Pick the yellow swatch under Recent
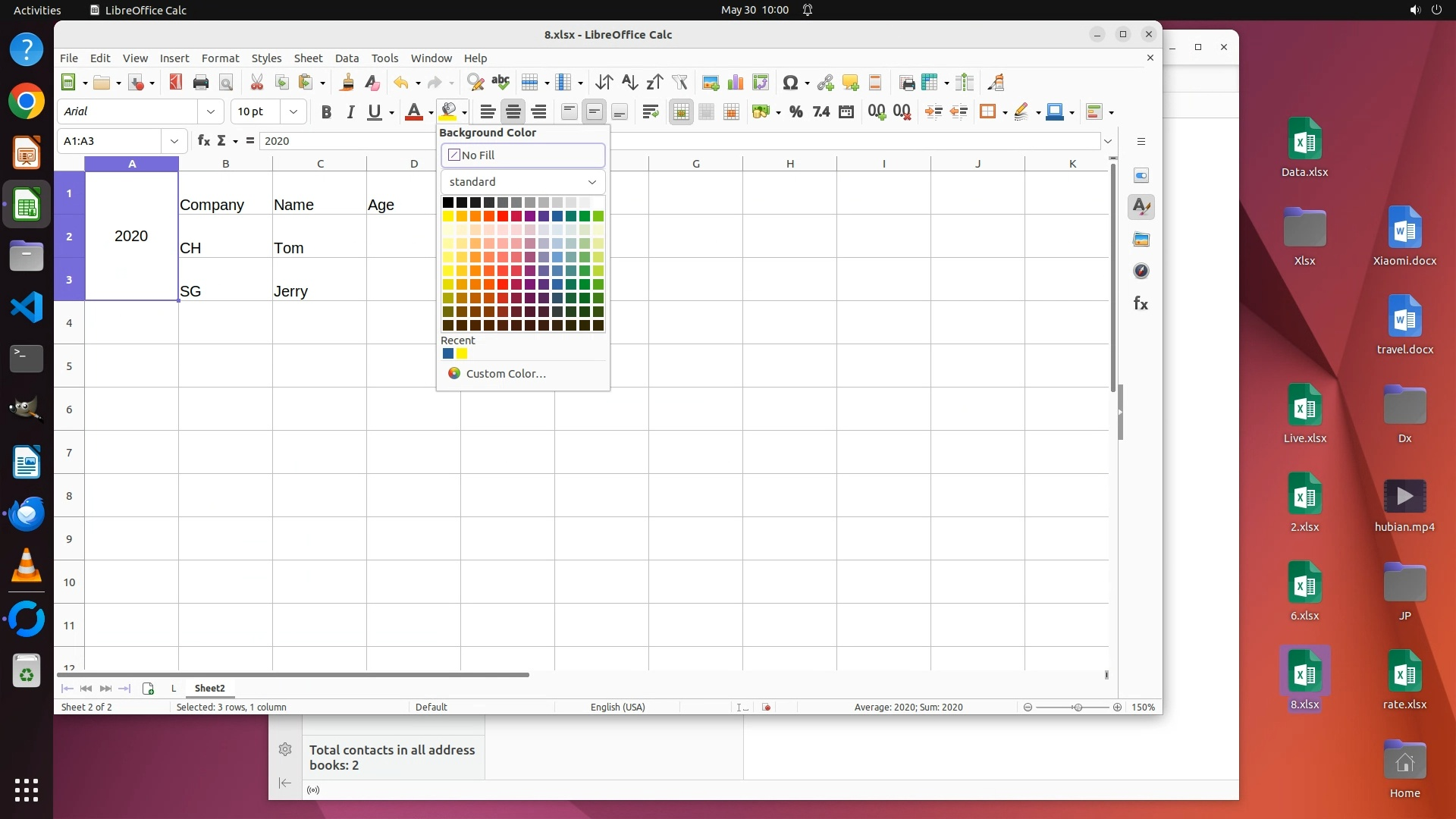 point(462,354)
